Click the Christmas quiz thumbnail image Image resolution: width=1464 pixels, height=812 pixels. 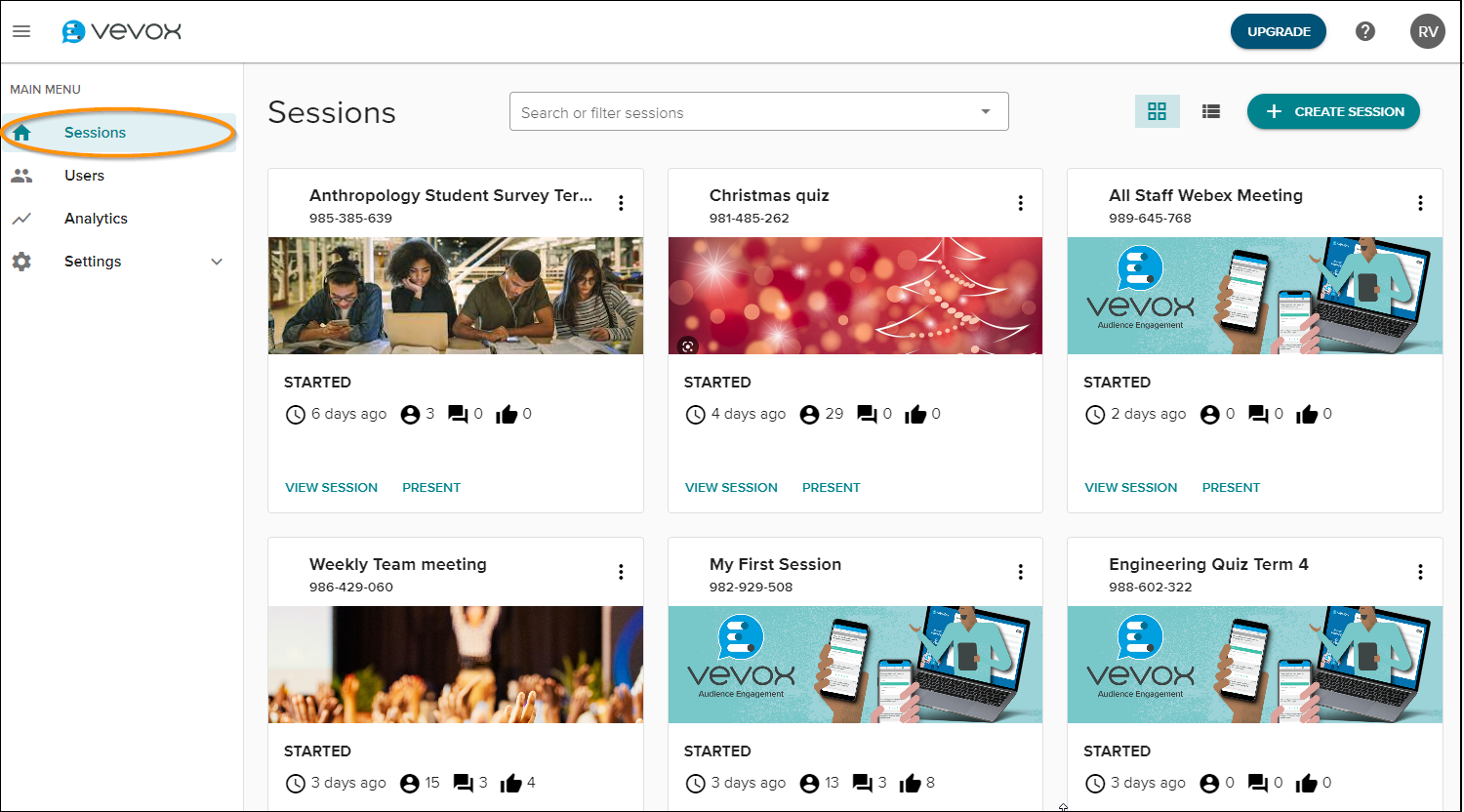click(855, 296)
